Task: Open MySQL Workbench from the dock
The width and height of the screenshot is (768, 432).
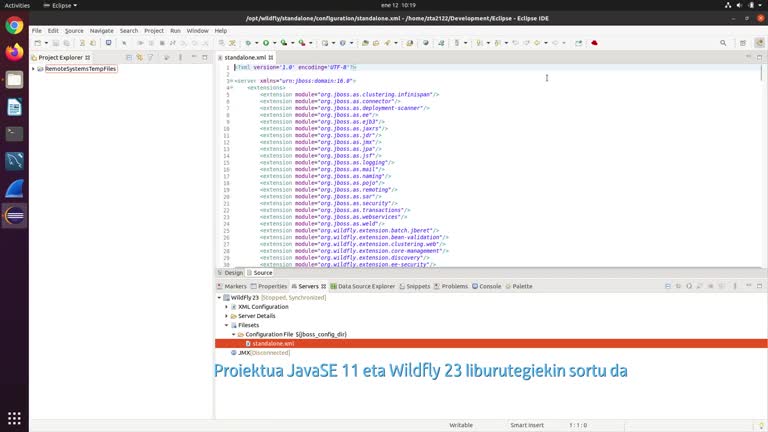Action: tap(14, 161)
